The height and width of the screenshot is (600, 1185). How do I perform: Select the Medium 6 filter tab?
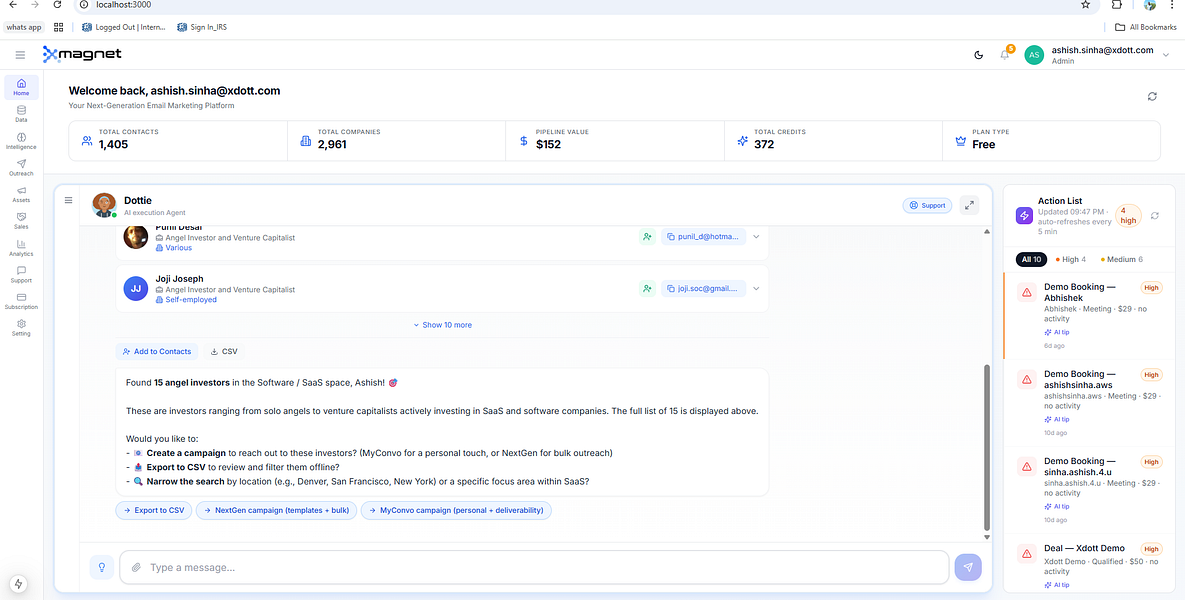(x=1122, y=259)
